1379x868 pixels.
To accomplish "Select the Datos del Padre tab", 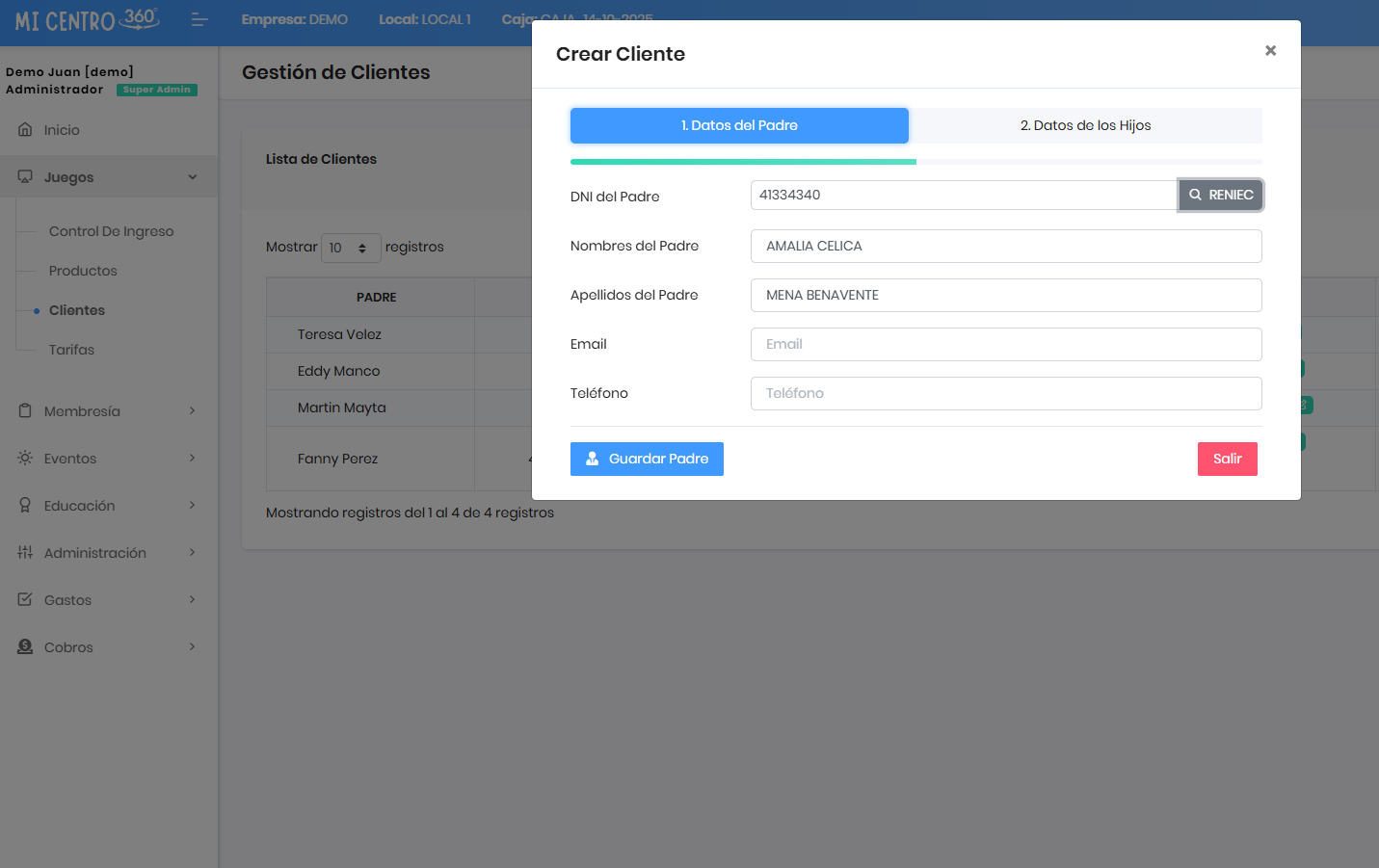I will click(739, 125).
